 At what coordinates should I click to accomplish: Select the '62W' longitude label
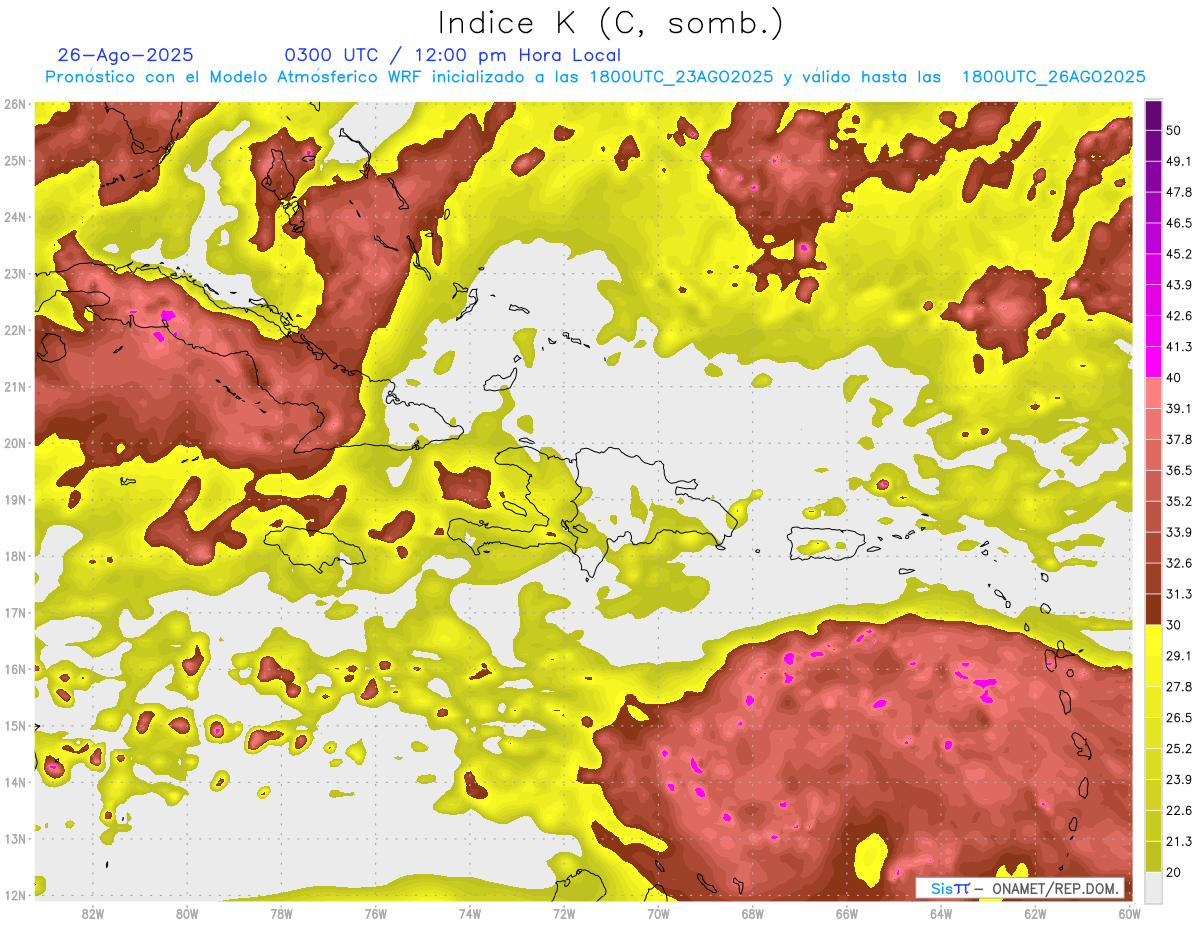pyautogui.click(x=1035, y=914)
